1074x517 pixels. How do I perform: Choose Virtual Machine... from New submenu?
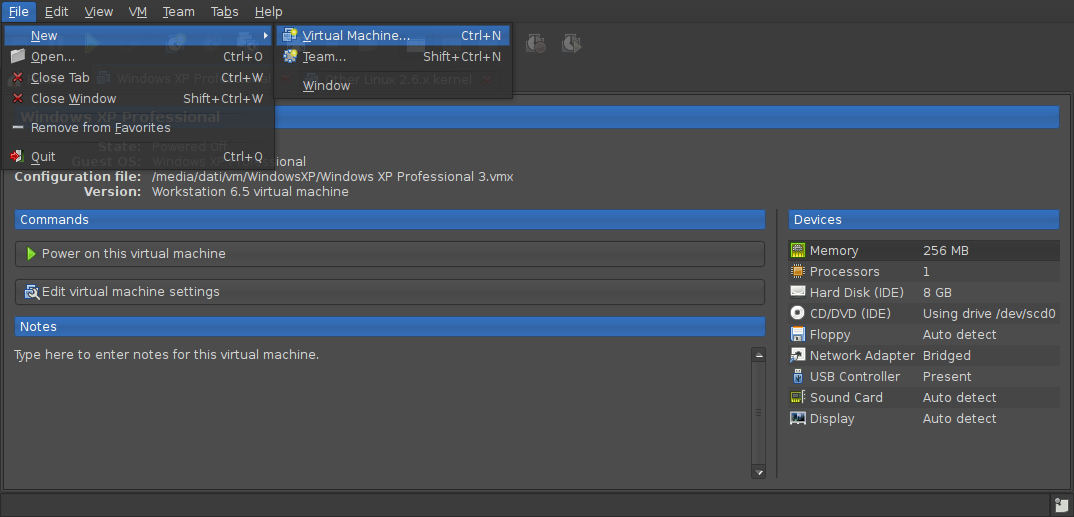[x=393, y=36]
